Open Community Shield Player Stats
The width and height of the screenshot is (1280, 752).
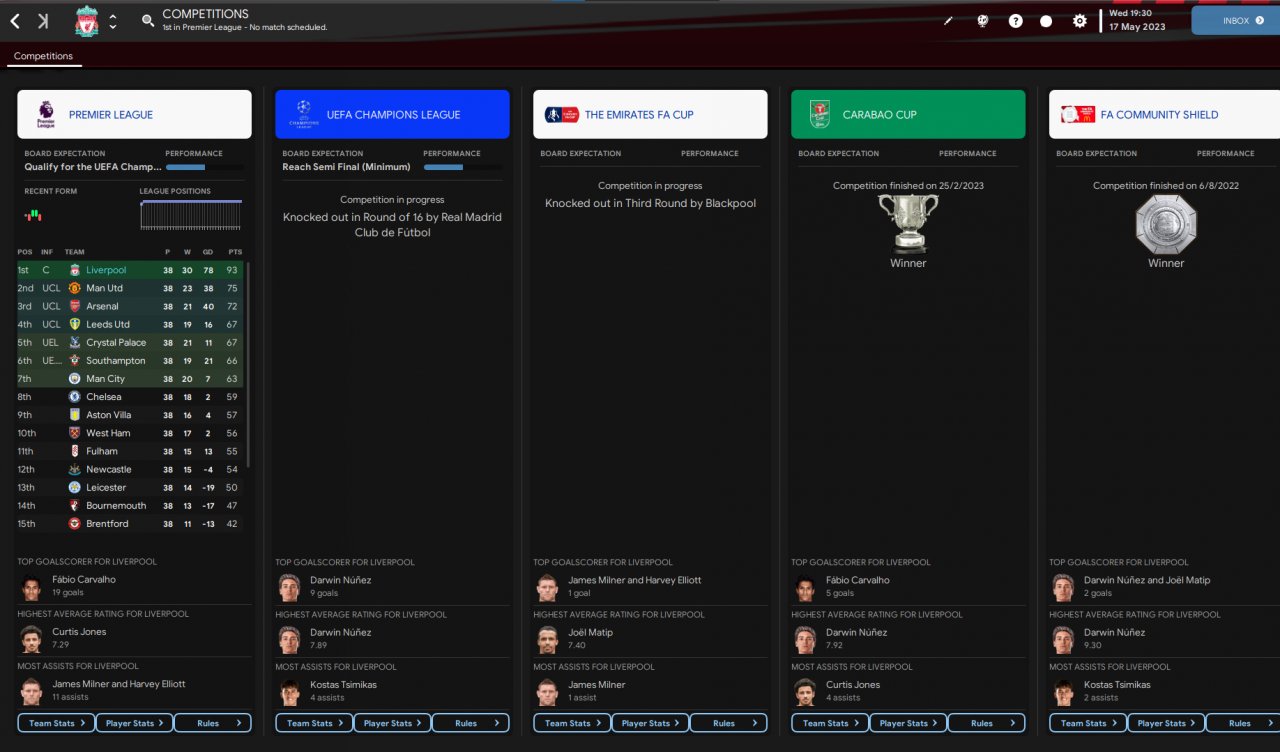[x=1166, y=723]
